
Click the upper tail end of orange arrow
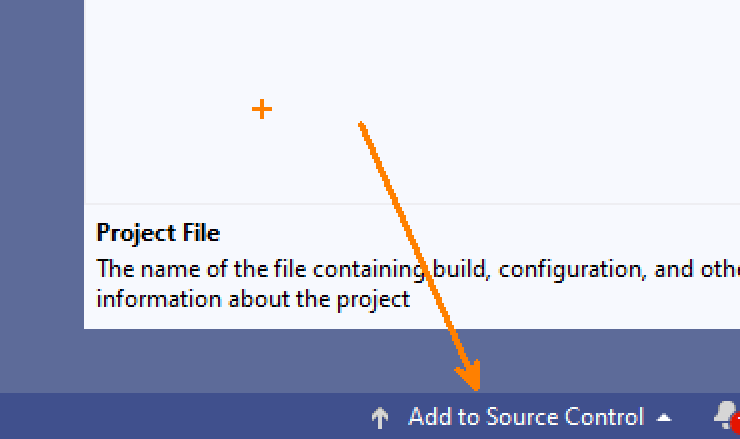click(x=361, y=125)
